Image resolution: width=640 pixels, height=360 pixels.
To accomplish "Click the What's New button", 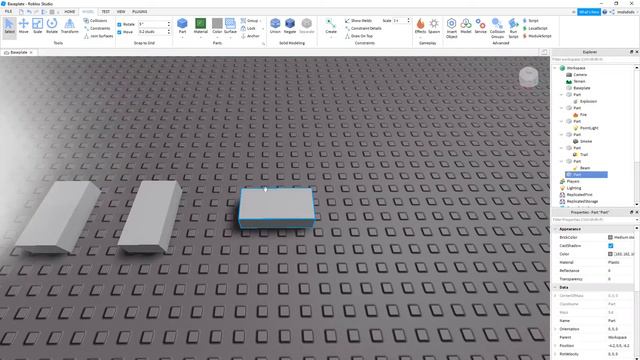I will (x=589, y=12).
